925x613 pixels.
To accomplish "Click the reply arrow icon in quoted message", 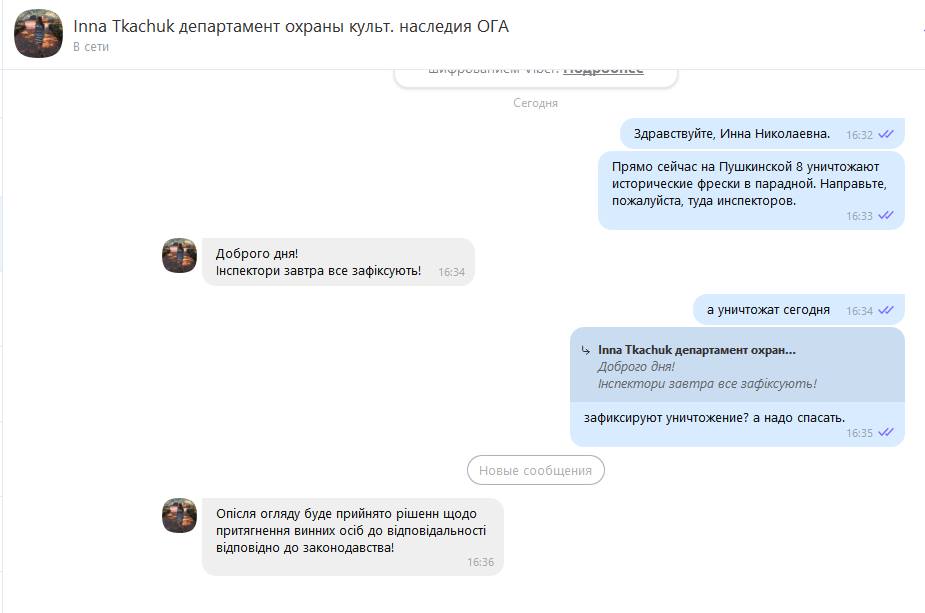I will point(585,350).
